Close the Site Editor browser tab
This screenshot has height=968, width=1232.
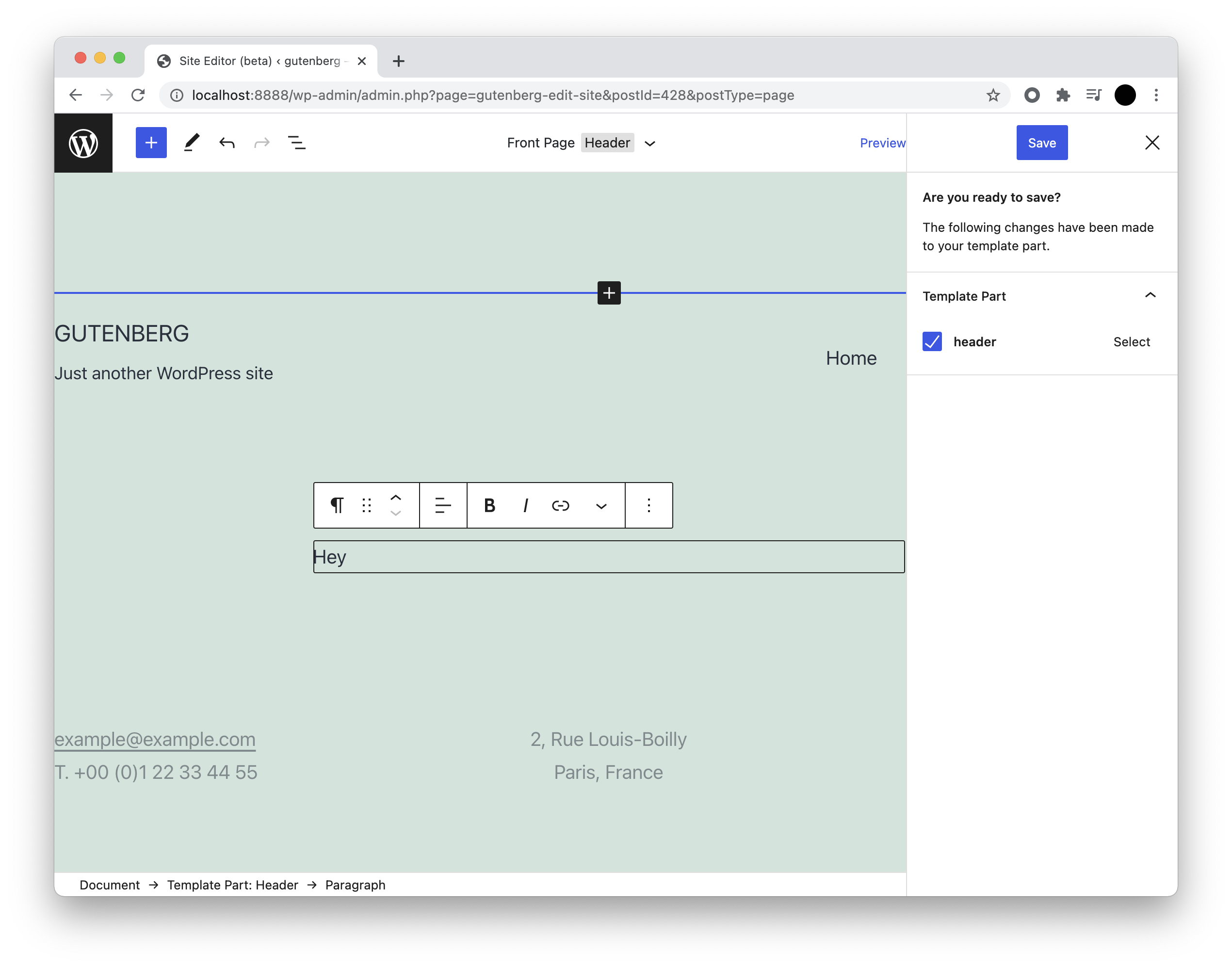(x=361, y=61)
